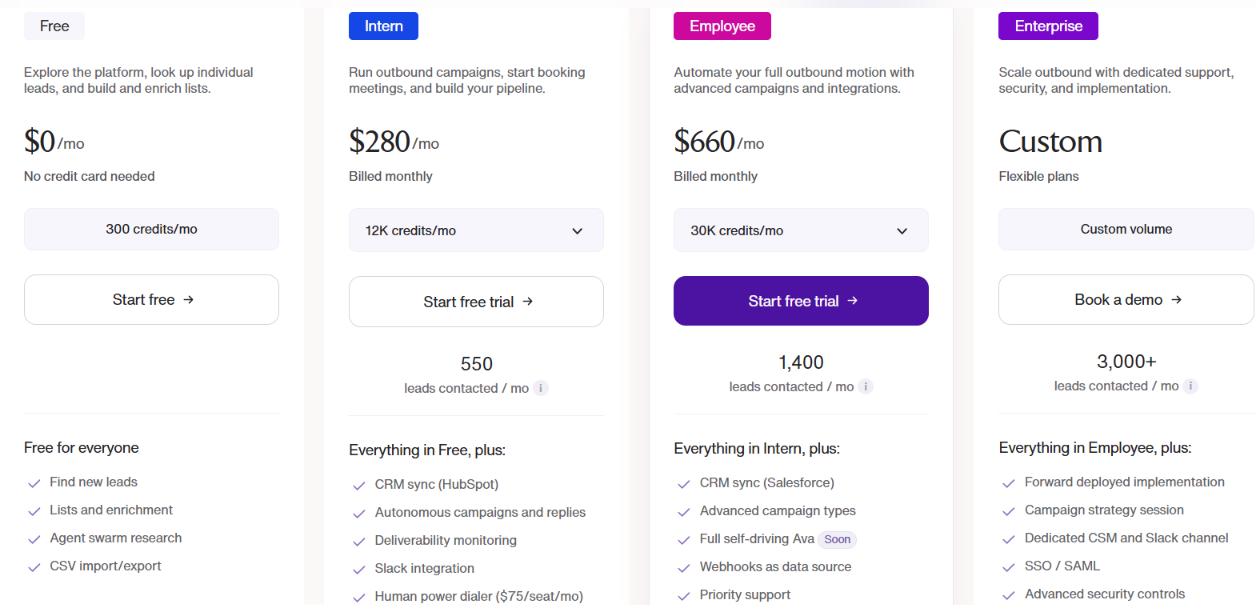Click the Custom volume box
Image resolution: width=1256 pixels, height=605 pixels.
(x=1126, y=229)
